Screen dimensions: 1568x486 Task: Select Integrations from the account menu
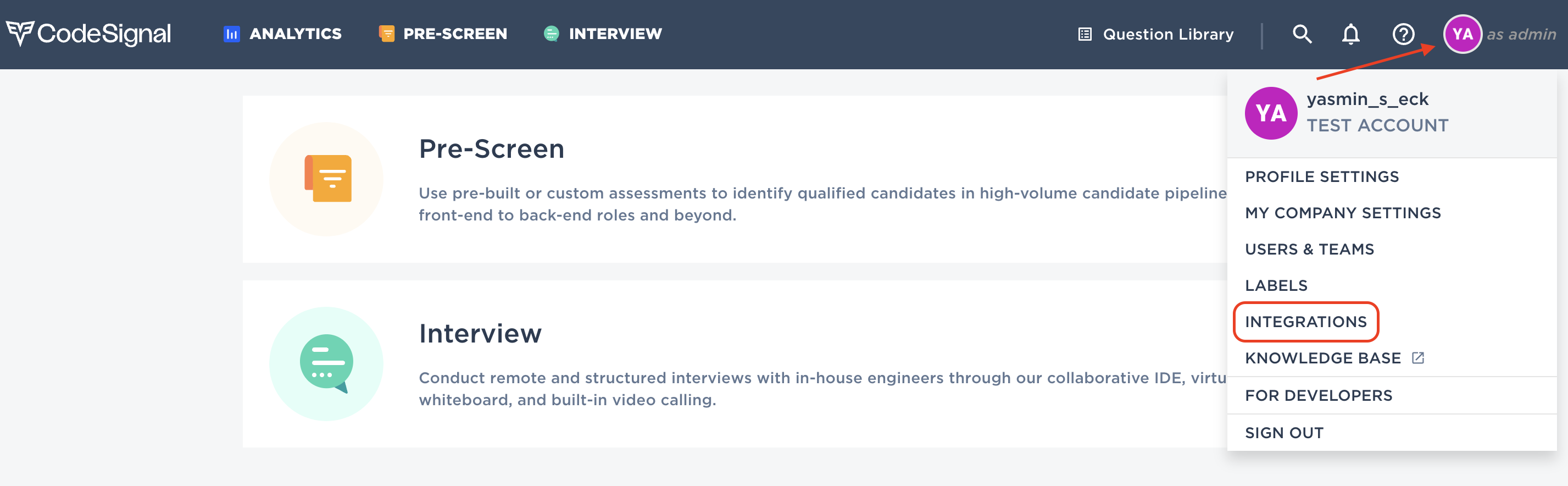pyautogui.click(x=1305, y=322)
